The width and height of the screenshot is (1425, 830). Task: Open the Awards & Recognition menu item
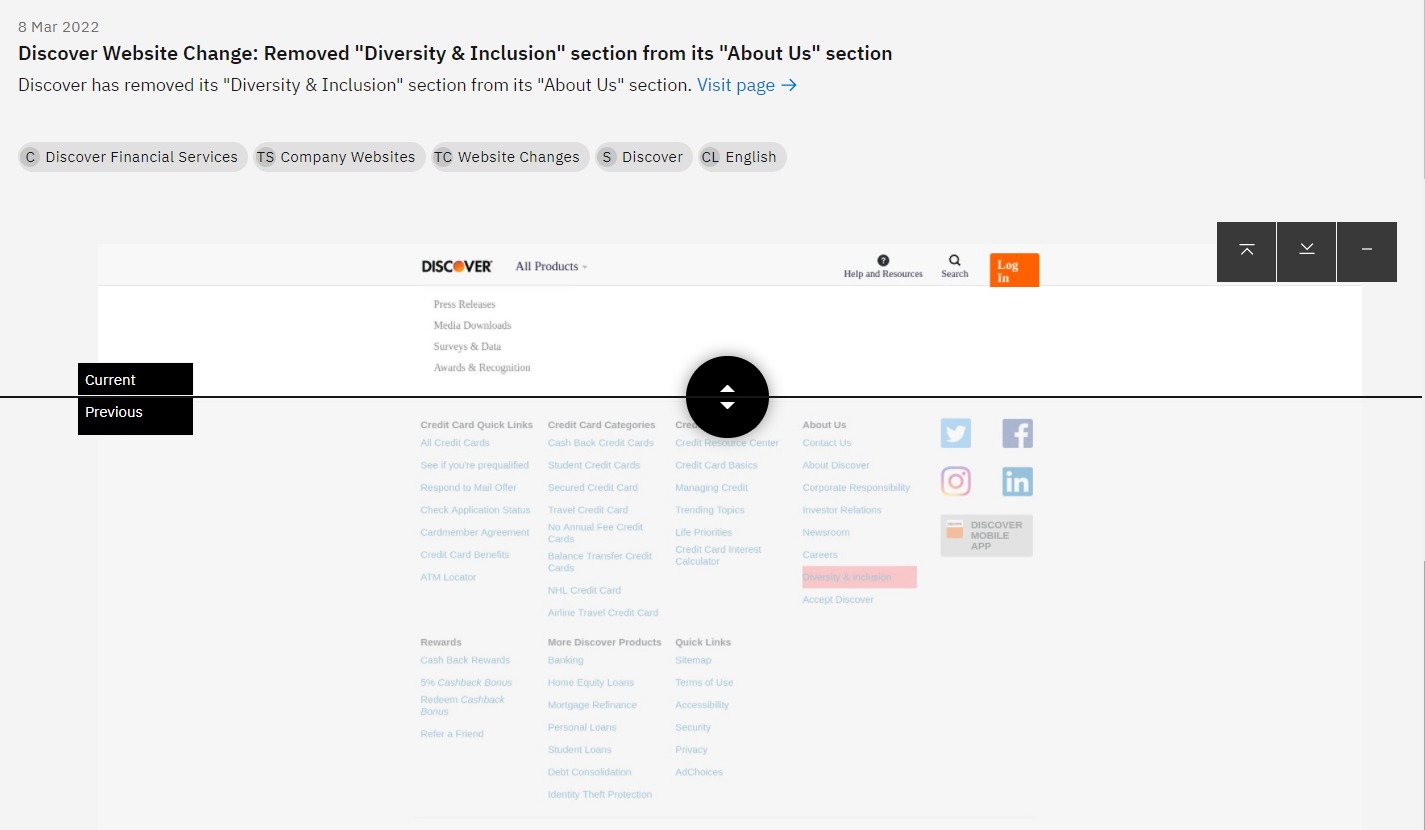[x=482, y=367]
